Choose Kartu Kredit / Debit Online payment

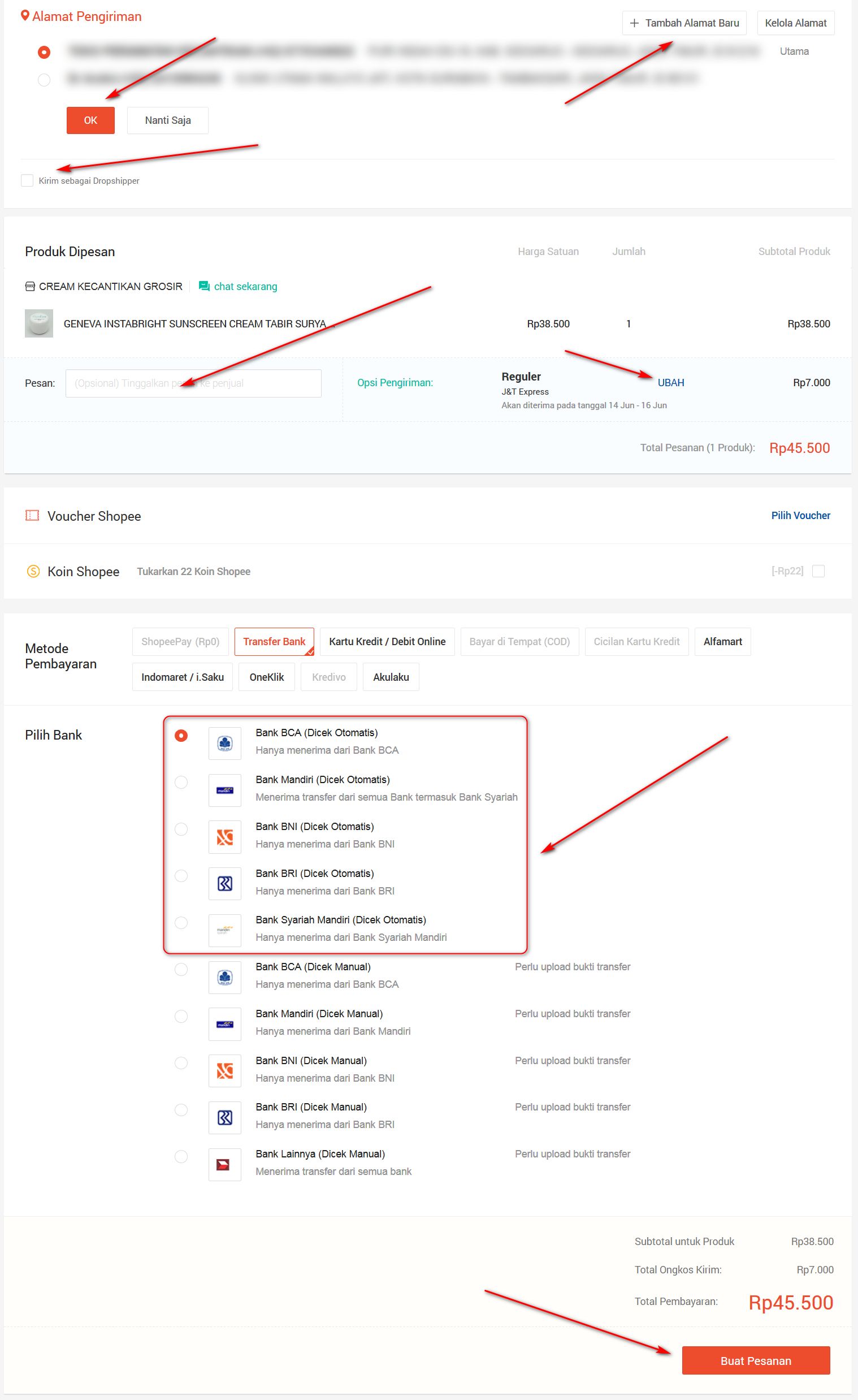(x=387, y=641)
